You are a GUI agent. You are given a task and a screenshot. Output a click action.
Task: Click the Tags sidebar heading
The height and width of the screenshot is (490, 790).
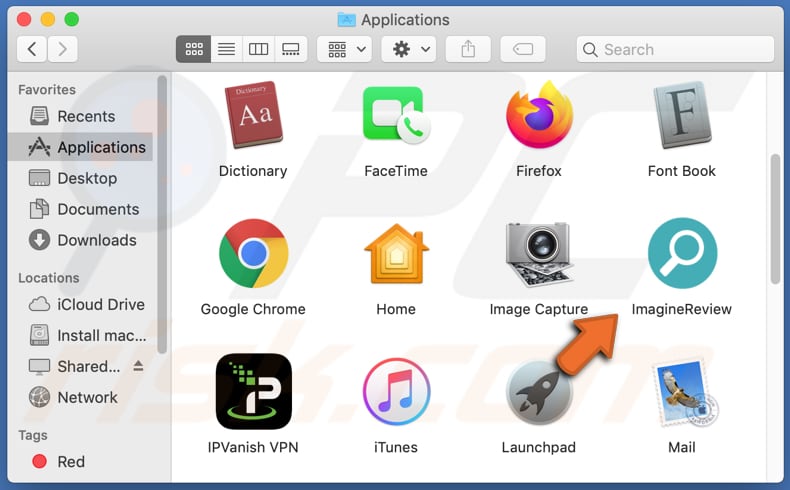[x=33, y=435]
